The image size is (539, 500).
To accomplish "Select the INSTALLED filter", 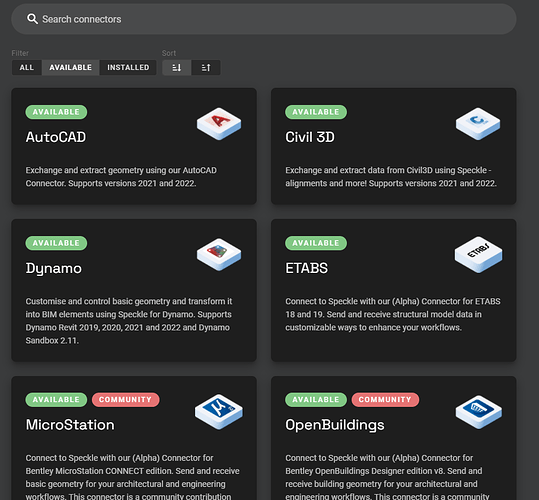I will [x=128, y=67].
